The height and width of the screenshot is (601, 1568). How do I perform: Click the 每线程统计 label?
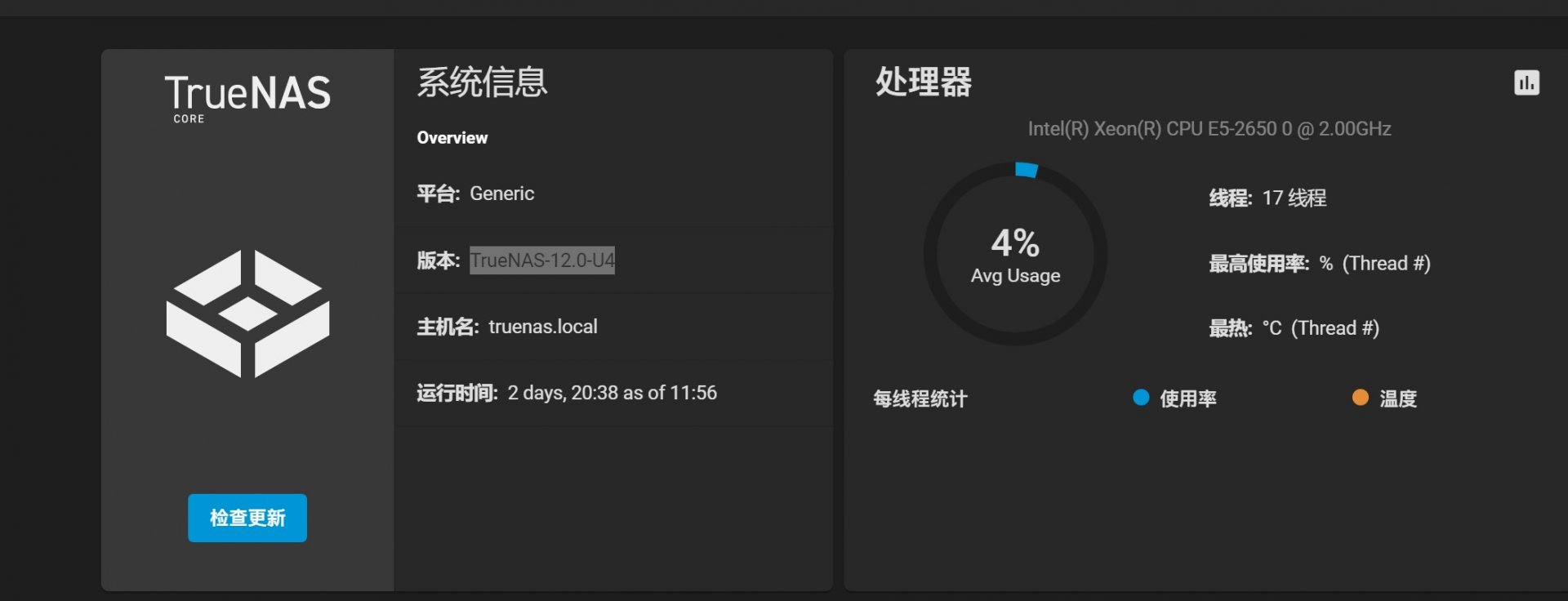tap(920, 398)
